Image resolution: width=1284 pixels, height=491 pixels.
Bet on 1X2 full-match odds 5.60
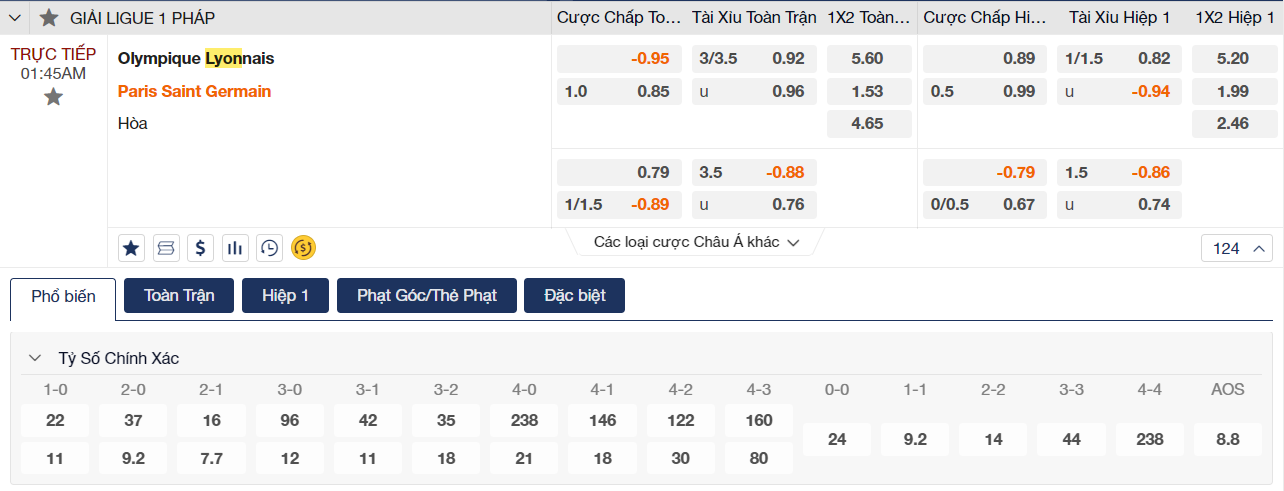tap(867, 59)
